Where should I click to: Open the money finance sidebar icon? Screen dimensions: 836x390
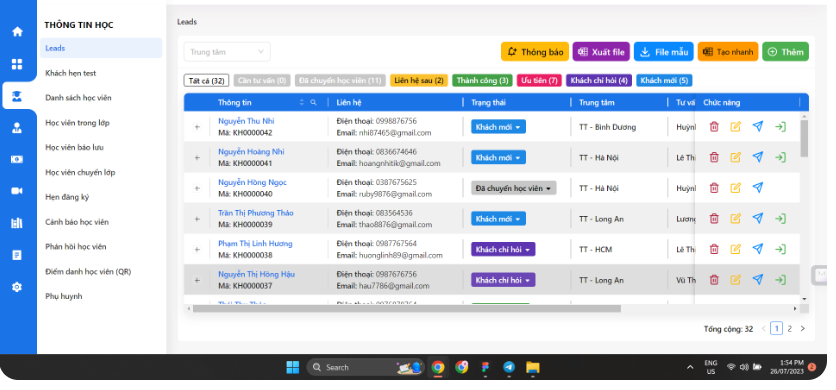tap(17, 159)
